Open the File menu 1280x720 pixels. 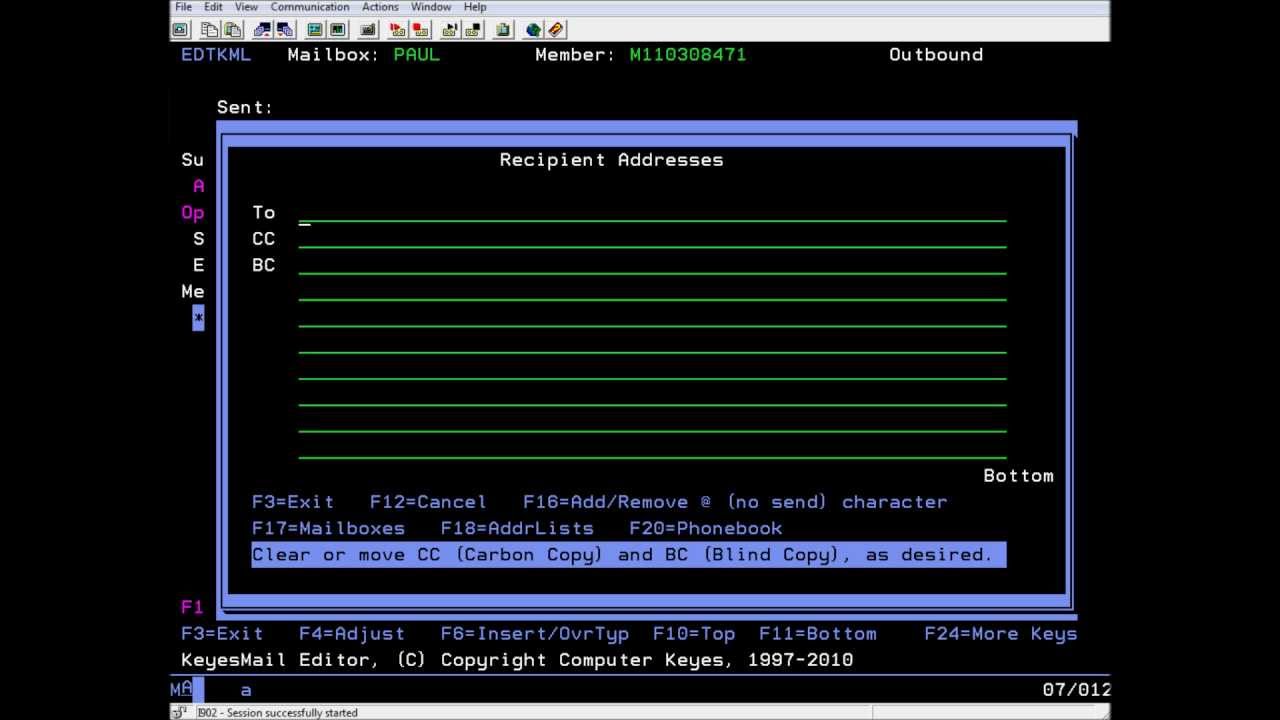(x=184, y=7)
